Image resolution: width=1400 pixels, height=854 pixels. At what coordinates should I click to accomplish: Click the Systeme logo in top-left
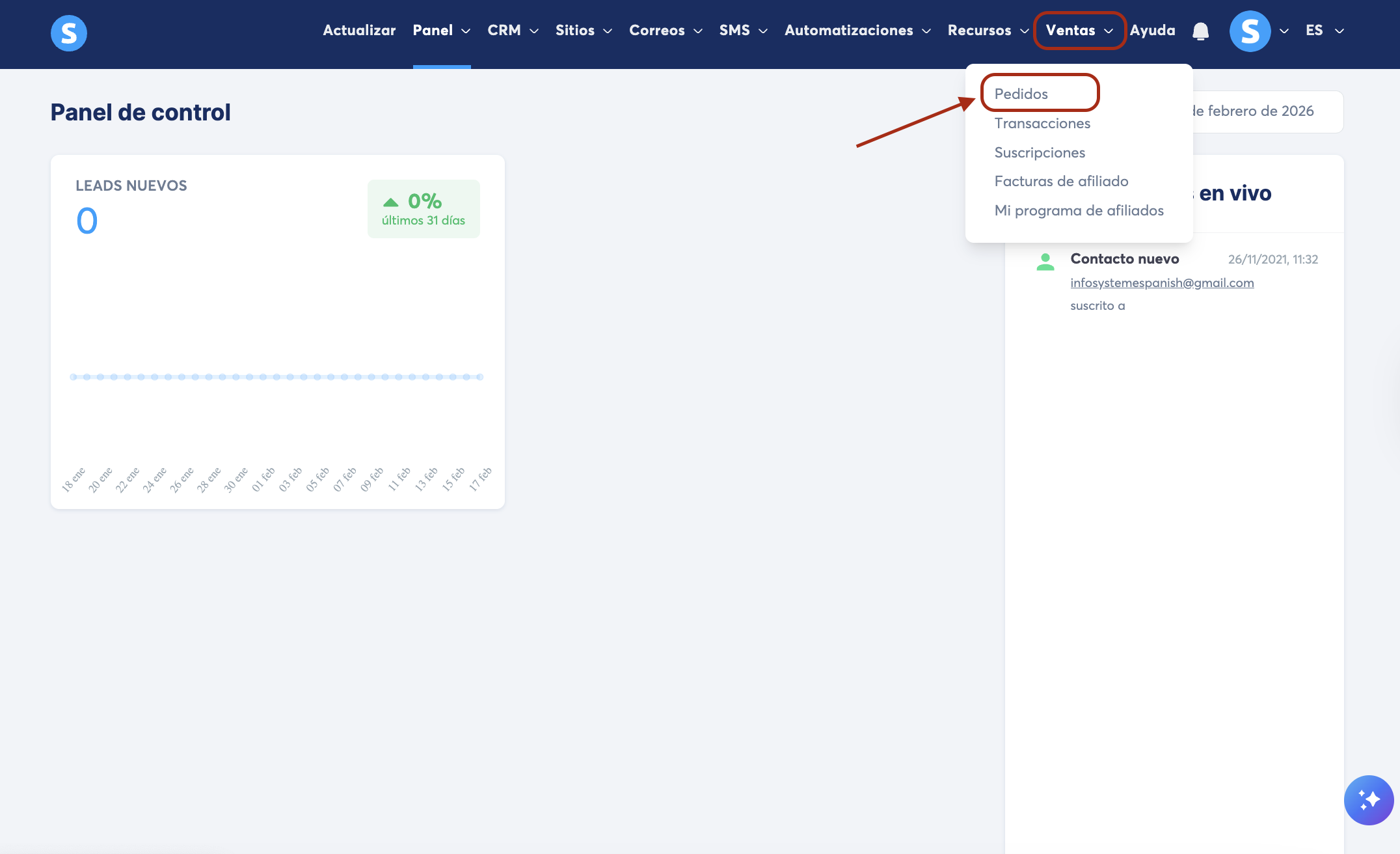point(69,33)
